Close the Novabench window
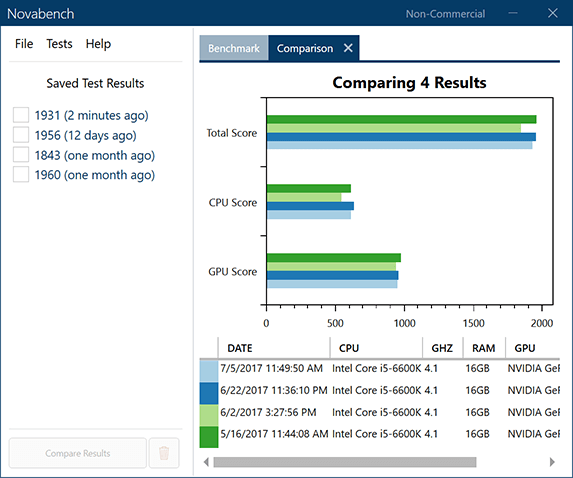Viewport: 573px width, 478px height. pos(553,13)
